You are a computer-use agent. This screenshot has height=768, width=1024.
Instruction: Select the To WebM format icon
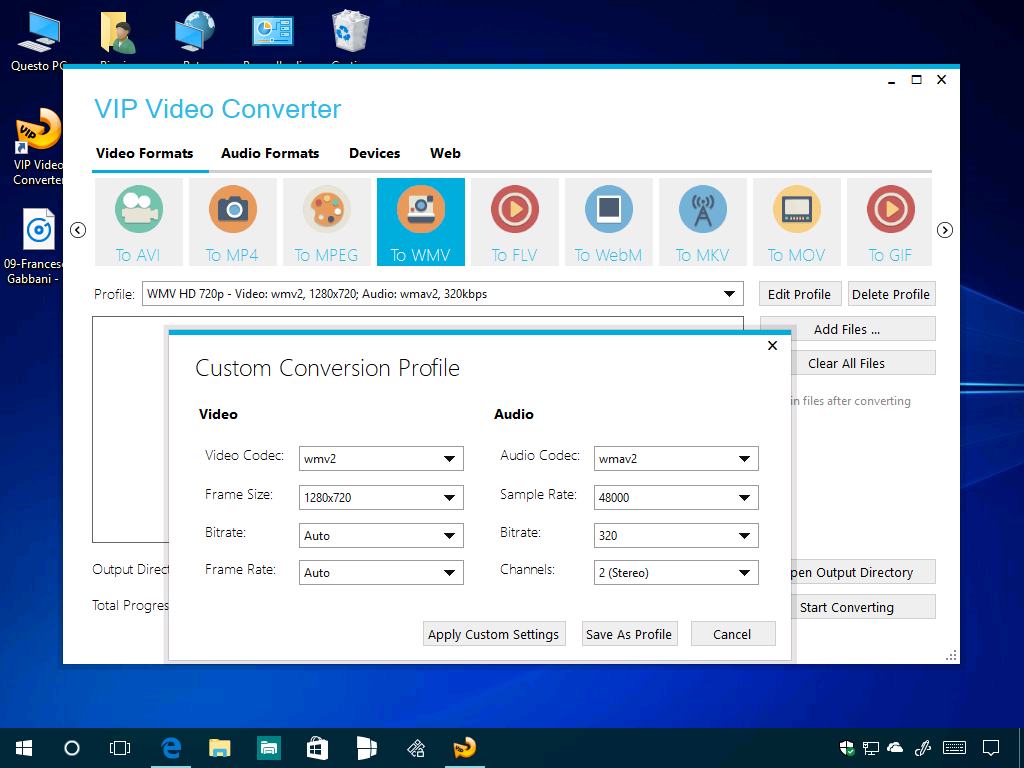(609, 222)
